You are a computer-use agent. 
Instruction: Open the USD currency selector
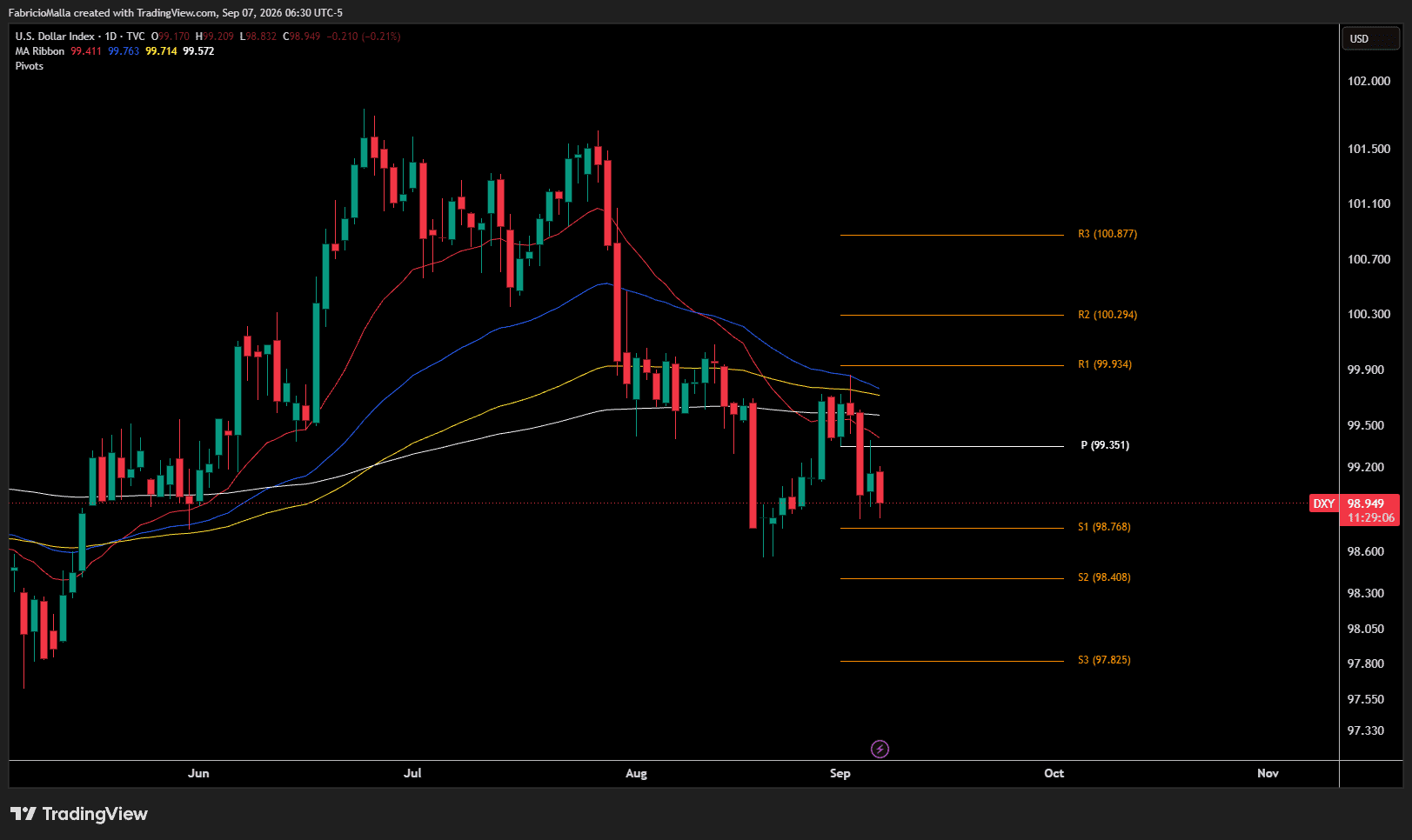coord(1370,38)
